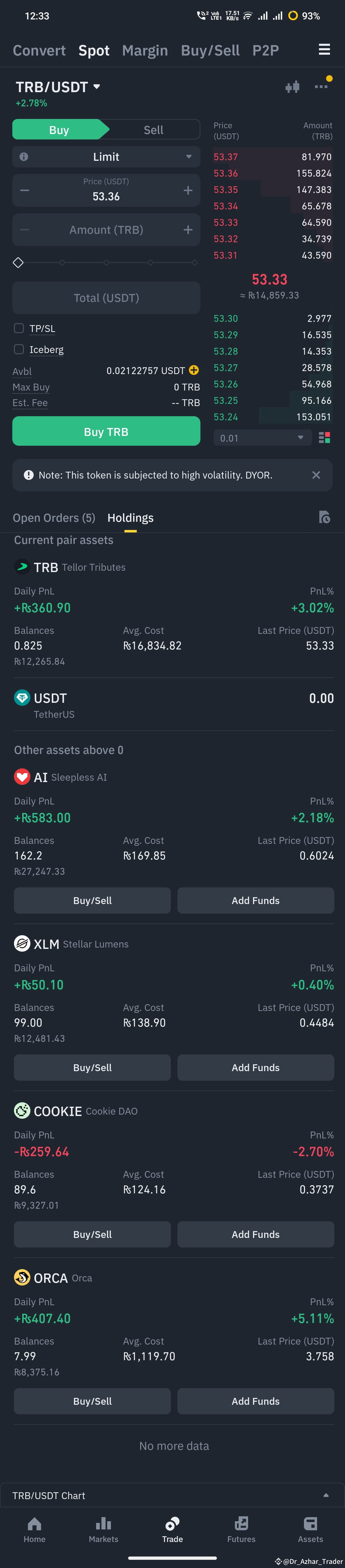Tap the more options ellipsis icon

pyautogui.click(x=321, y=86)
